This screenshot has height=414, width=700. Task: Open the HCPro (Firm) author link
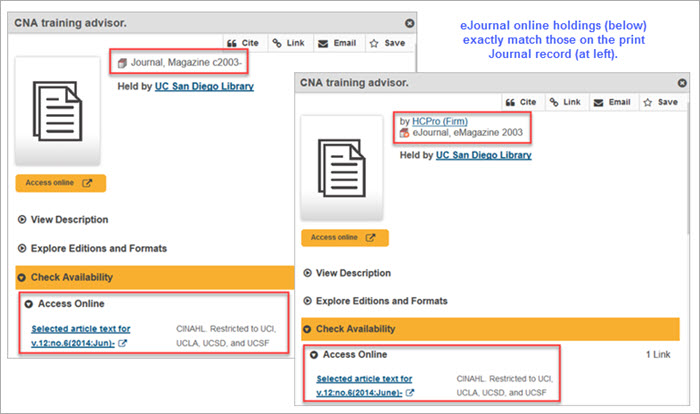[x=440, y=121]
